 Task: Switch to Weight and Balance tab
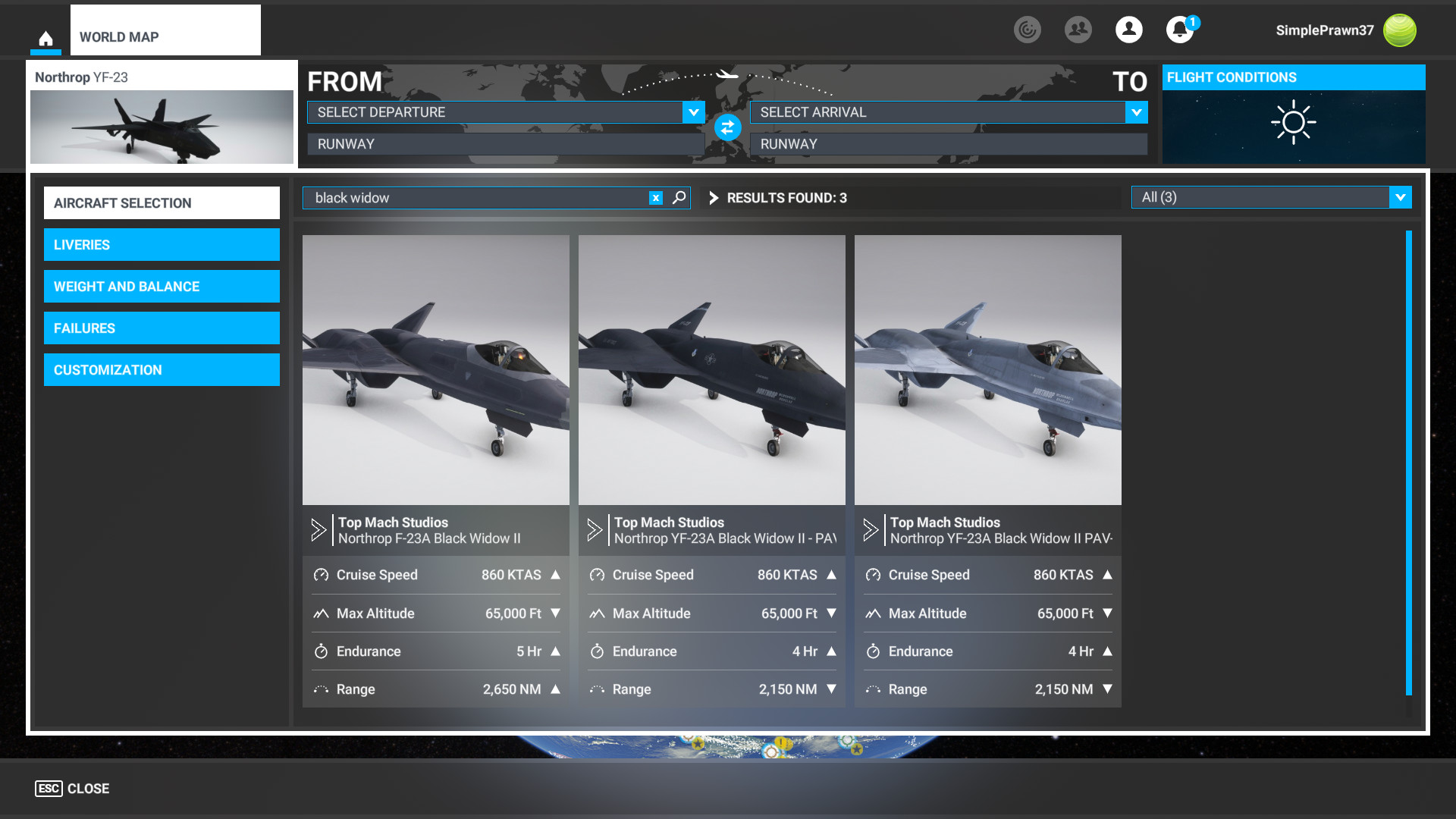(x=162, y=287)
